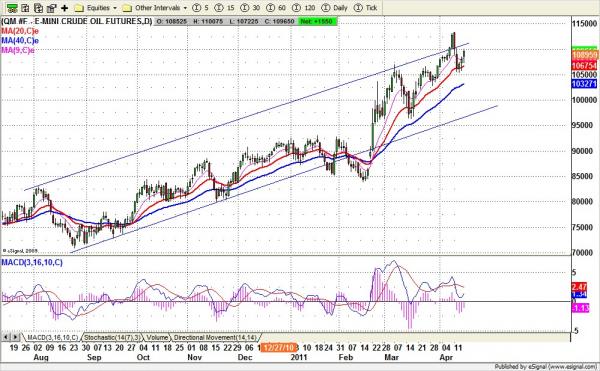Click the open price O: 108525 value

click(171, 21)
